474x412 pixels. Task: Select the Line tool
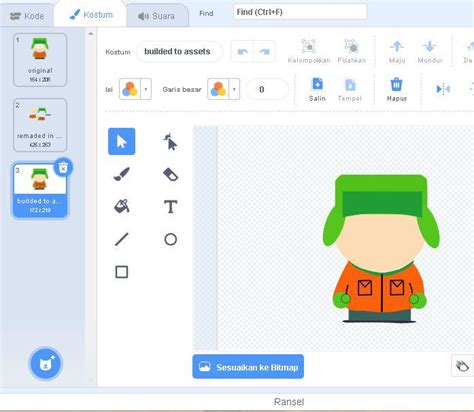[x=122, y=239]
